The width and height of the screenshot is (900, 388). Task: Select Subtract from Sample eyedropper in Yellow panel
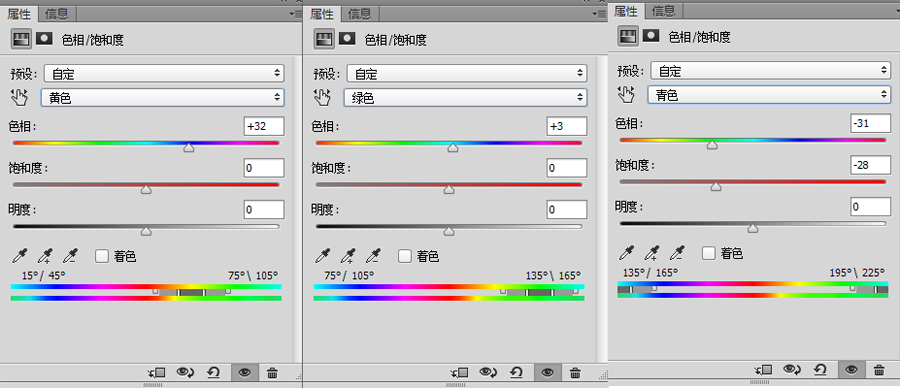coord(71,255)
